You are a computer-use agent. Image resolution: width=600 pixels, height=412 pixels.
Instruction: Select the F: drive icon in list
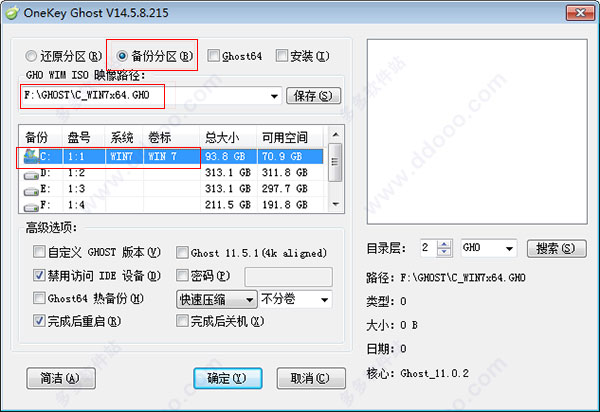click(32, 205)
